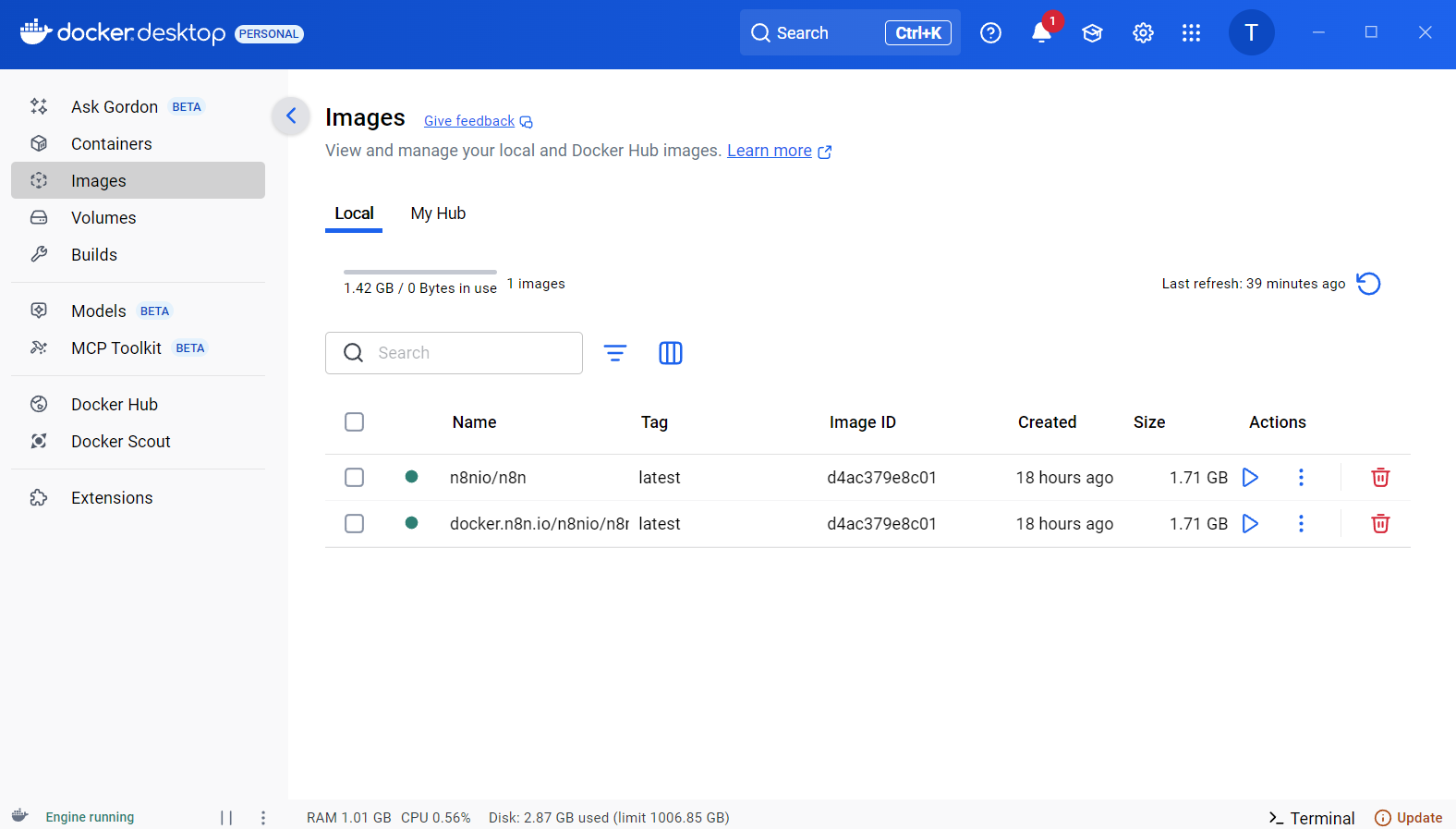Image resolution: width=1456 pixels, height=829 pixels.
Task: Open the help question mark icon
Action: pos(990,33)
